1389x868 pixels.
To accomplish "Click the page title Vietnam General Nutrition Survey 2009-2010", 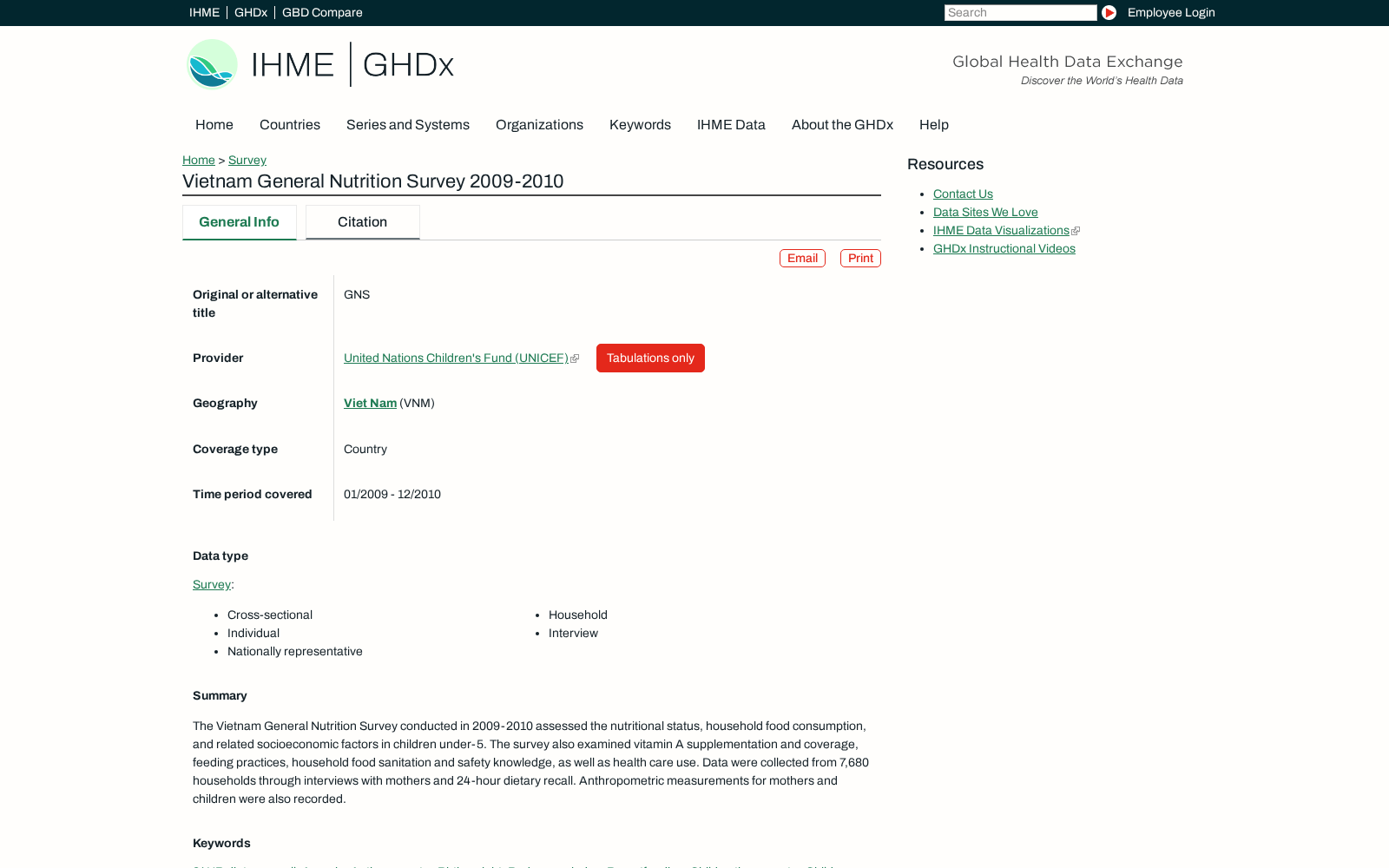I will pos(373,181).
